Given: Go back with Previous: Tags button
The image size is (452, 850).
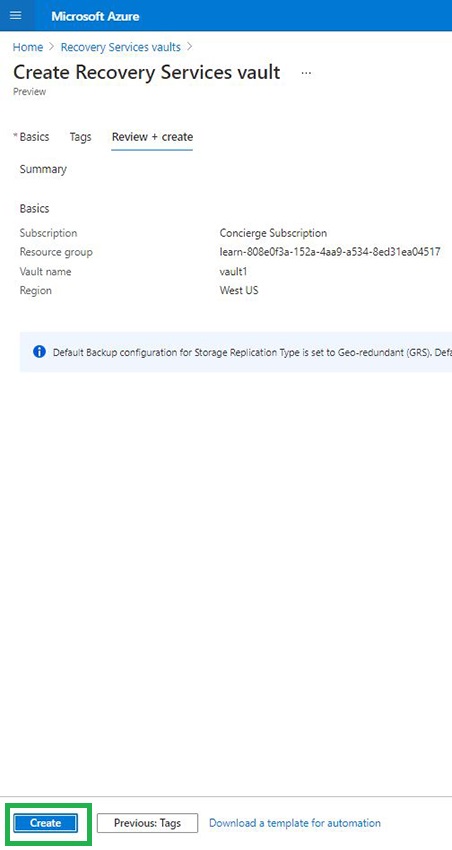Looking at the screenshot, I should (147, 823).
